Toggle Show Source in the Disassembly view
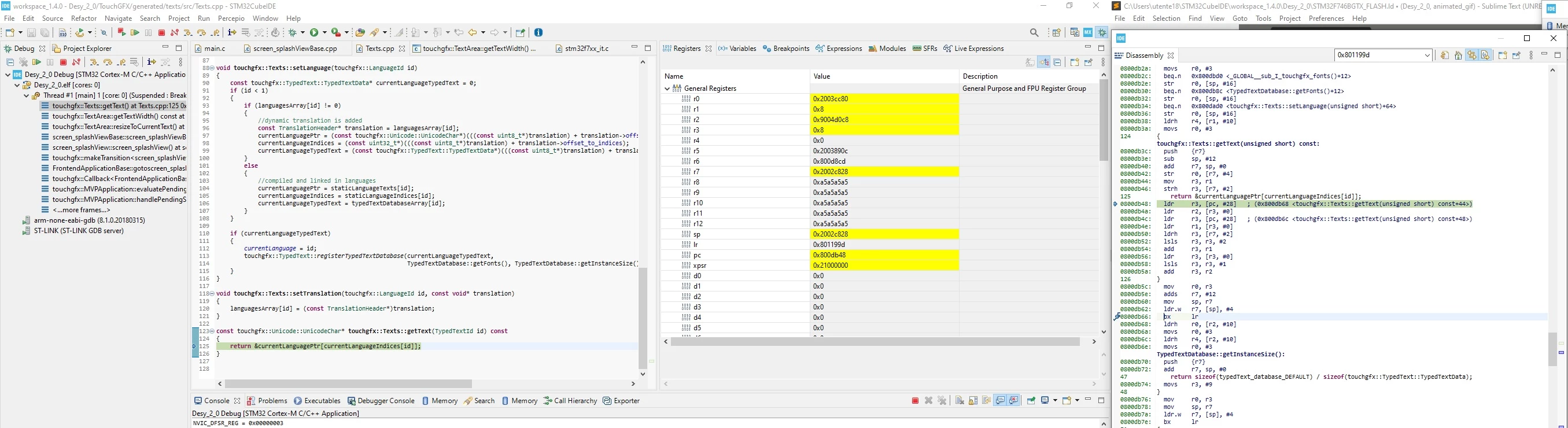This screenshot has height=428, width=1568. pyautogui.click(x=1485, y=56)
